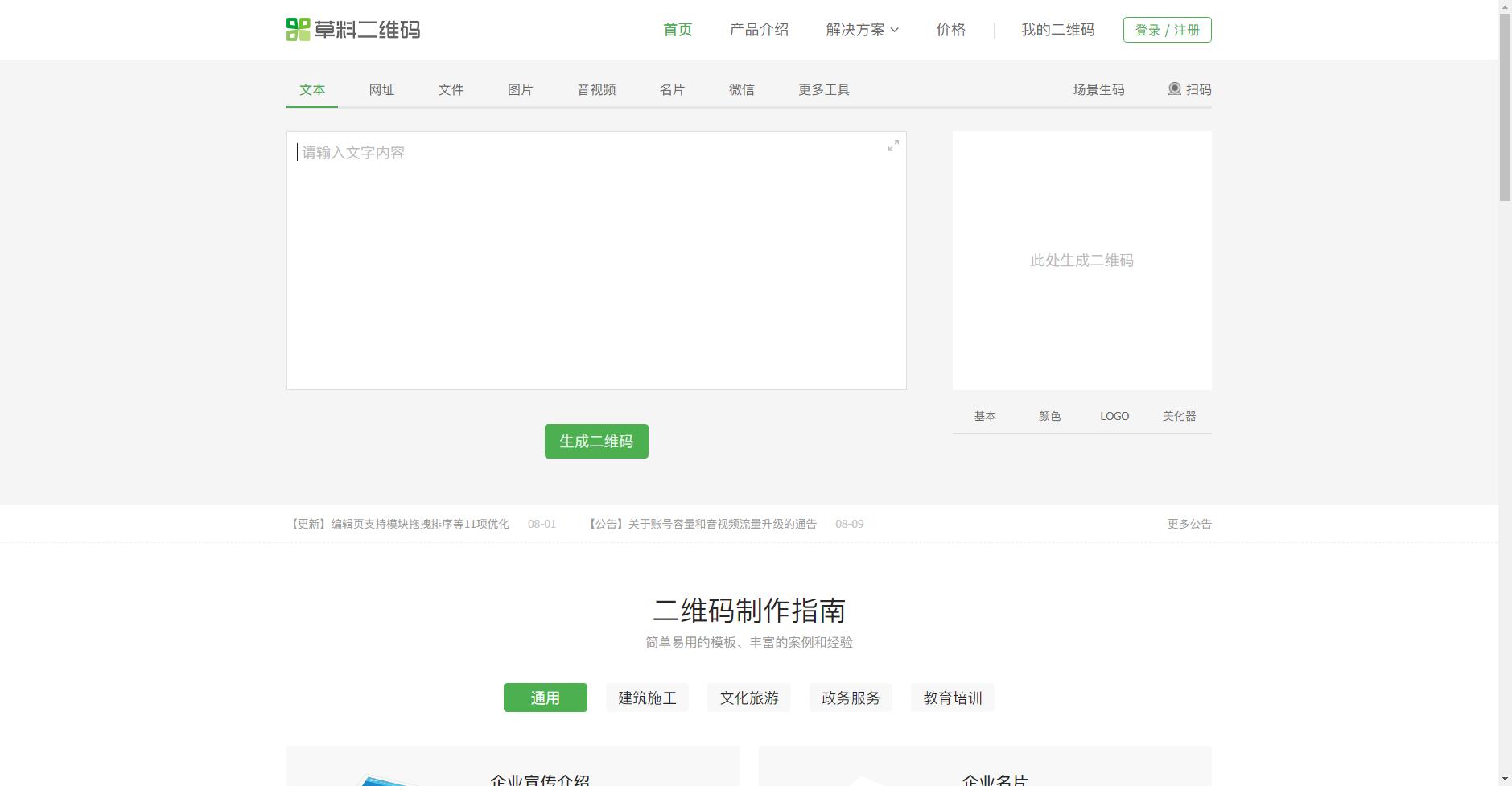This screenshot has height=786, width=1512.
Task: Switch to the 颜色 tab under the QR preview
Action: tap(1049, 415)
